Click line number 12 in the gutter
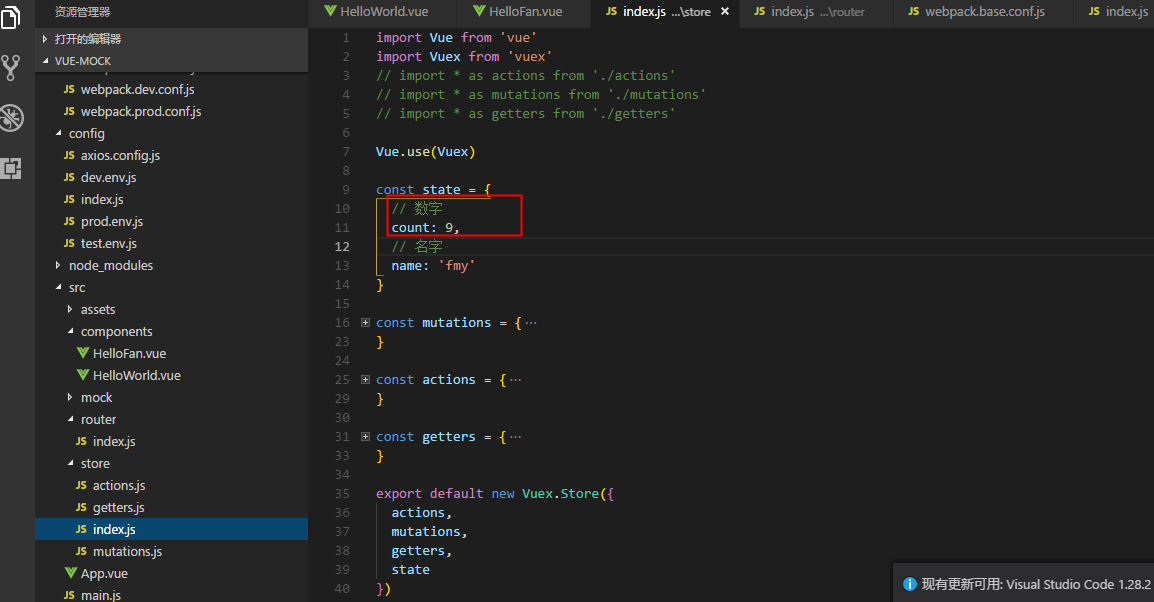1154x602 pixels. (x=342, y=247)
